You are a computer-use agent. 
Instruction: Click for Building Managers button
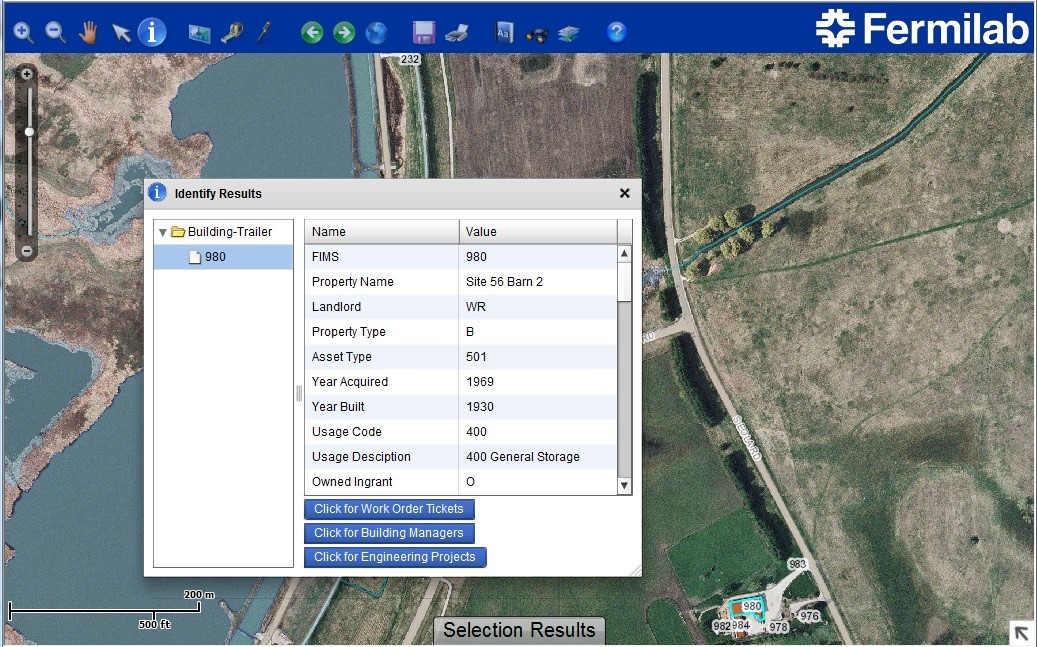tap(389, 533)
